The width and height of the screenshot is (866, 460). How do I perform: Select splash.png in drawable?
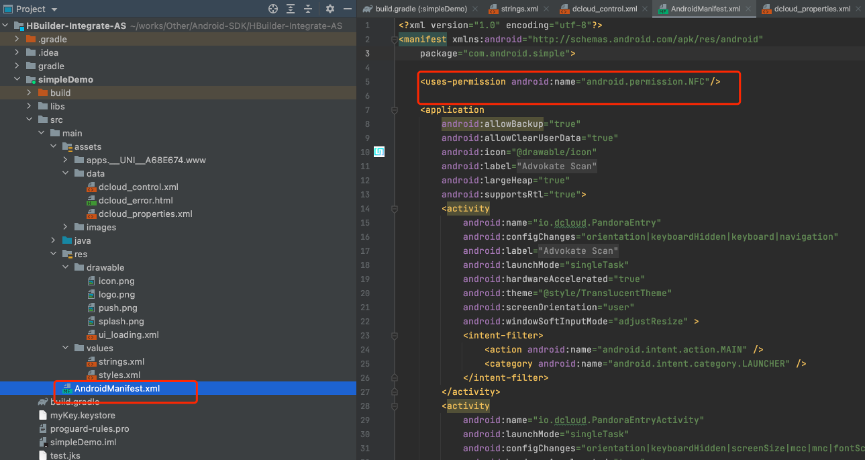(x=121, y=321)
